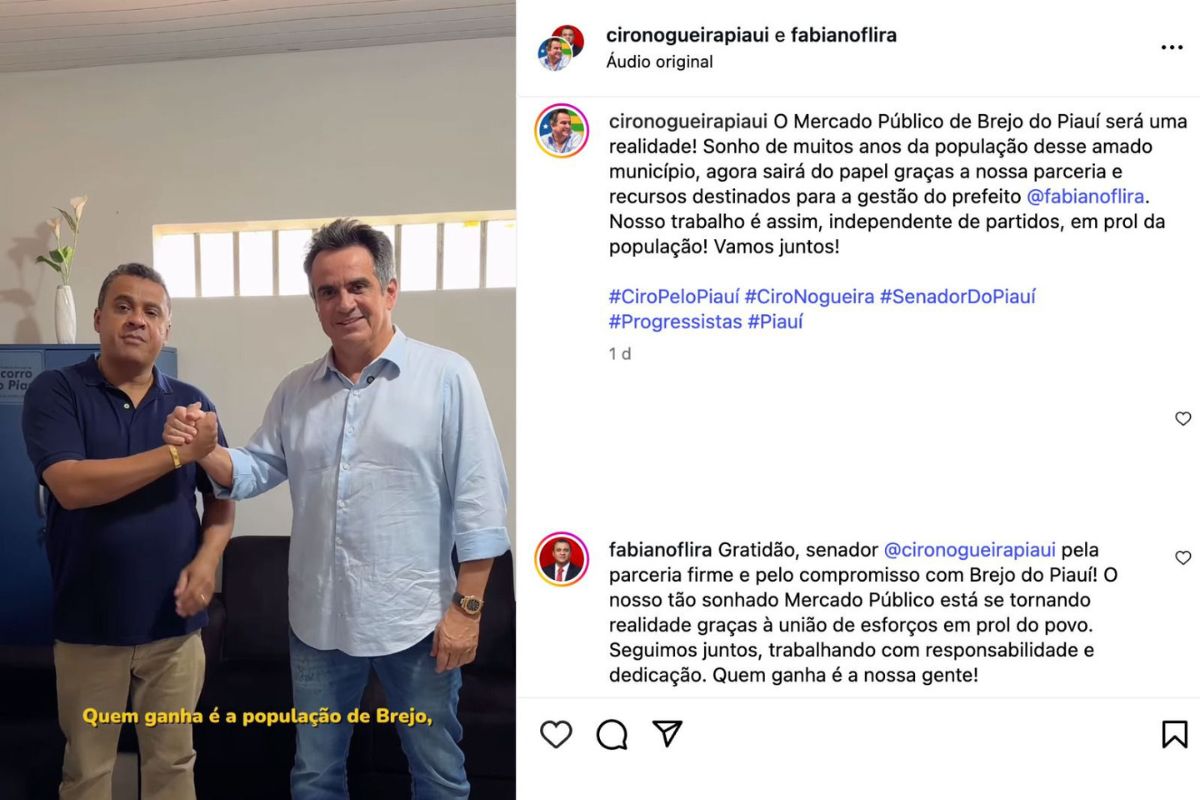
Task: Open #CiroNogueira hashtag
Action: click(810, 296)
